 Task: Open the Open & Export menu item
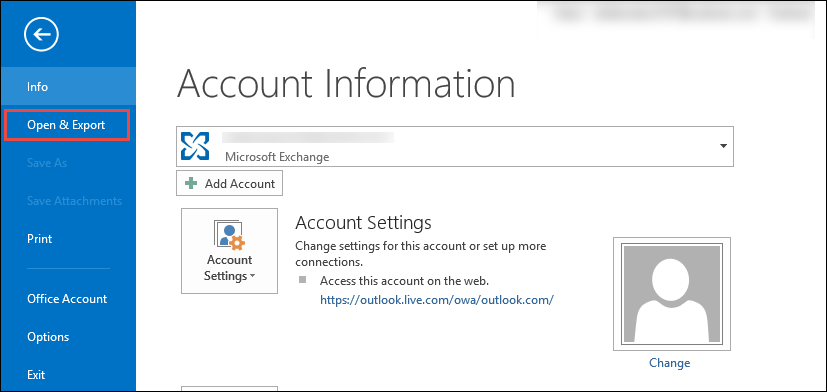pyautogui.click(x=66, y=125)
